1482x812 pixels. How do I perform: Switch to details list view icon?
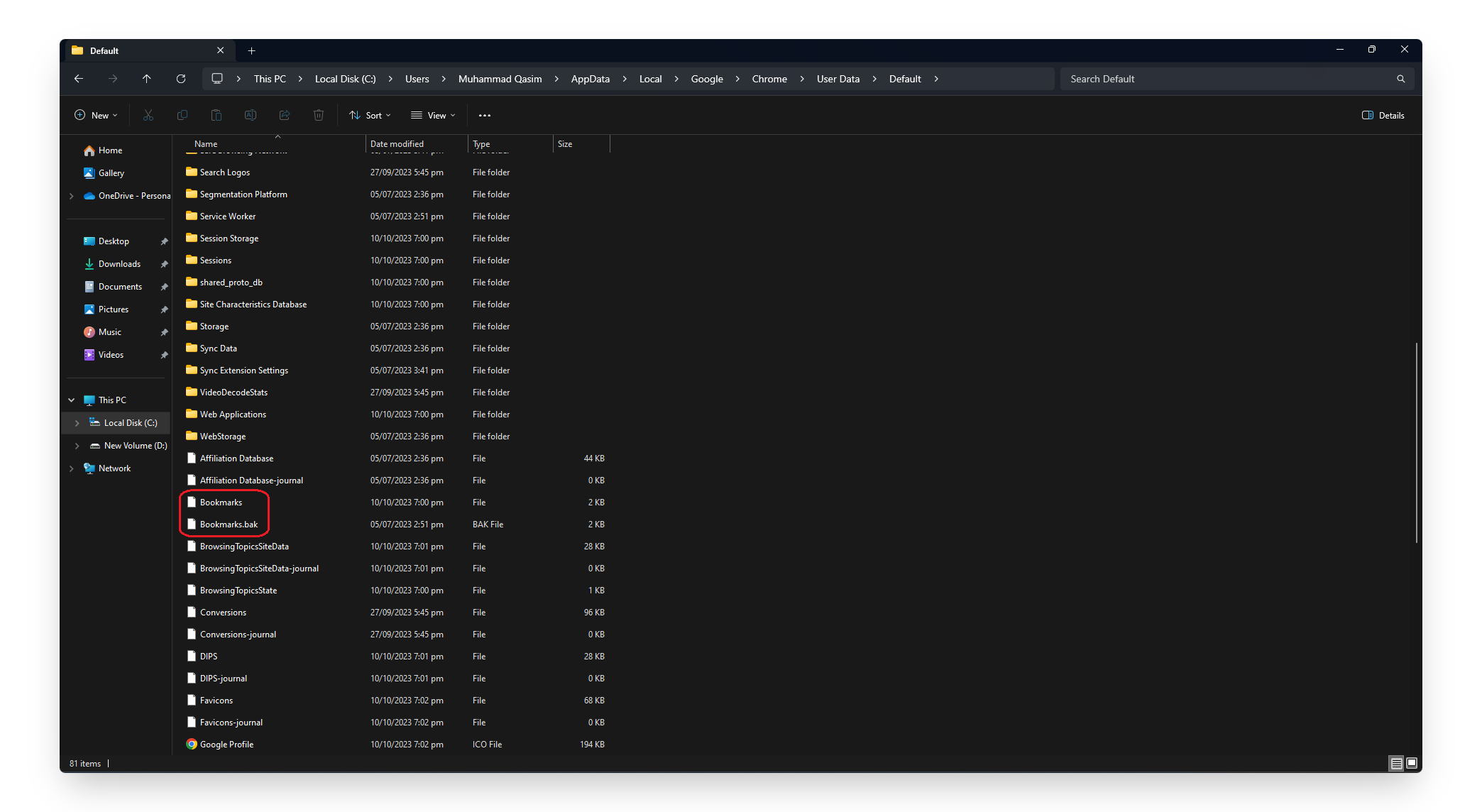click(1396, 763)
